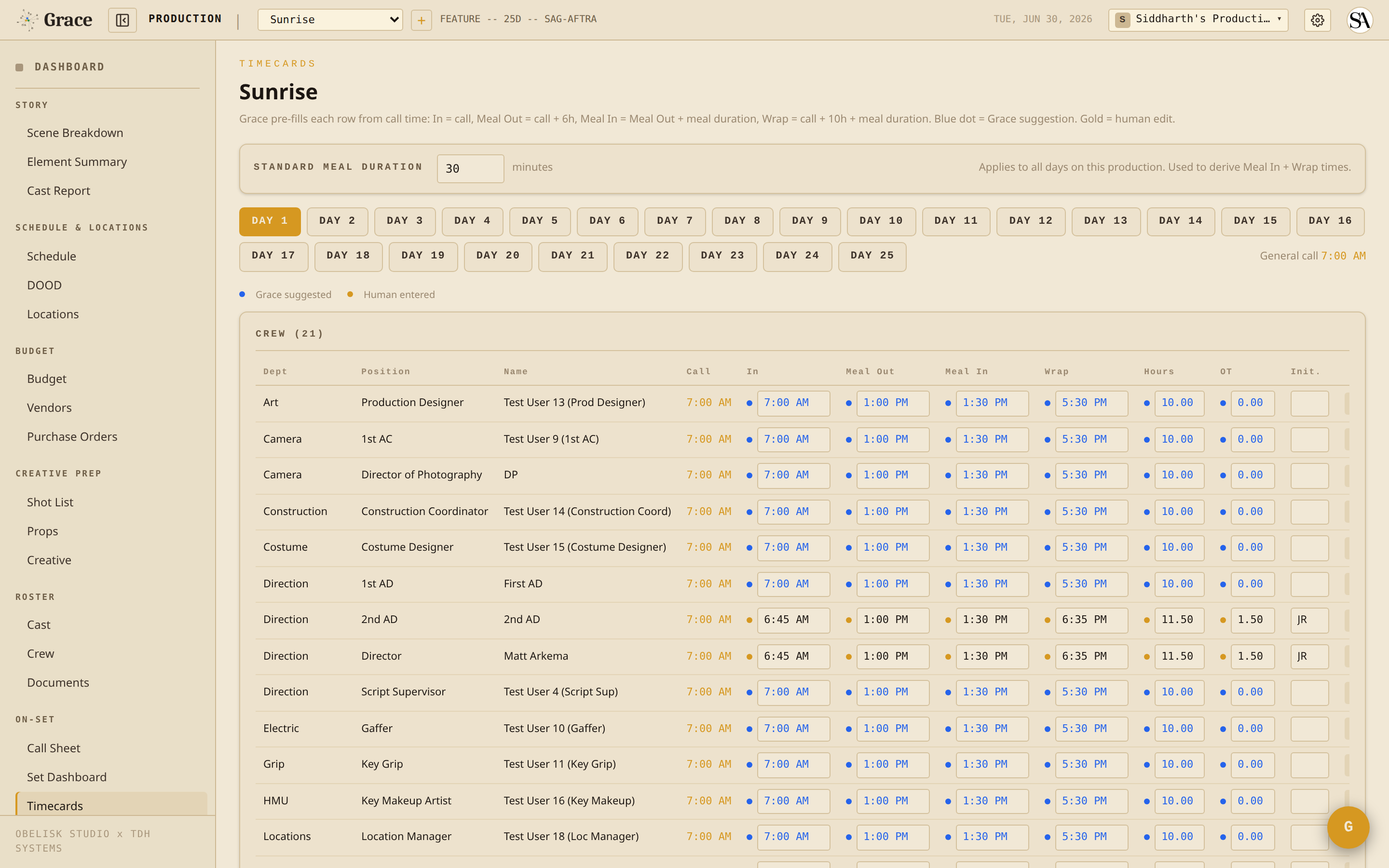This screenshot has width=1389, height=868.
Task: Select the Day 13 tab
Action: click(1106, 222)
